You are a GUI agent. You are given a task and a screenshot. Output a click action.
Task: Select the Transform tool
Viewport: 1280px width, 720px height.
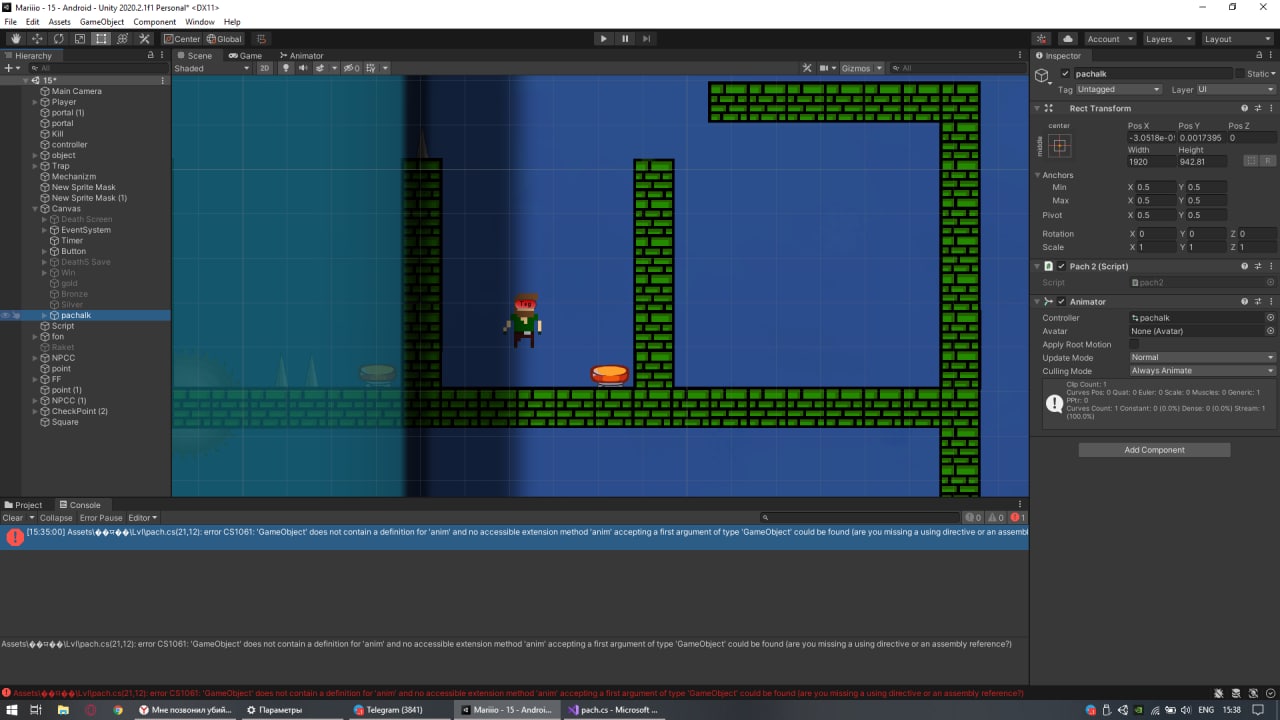pyautogui.click(x=123, y=39)
